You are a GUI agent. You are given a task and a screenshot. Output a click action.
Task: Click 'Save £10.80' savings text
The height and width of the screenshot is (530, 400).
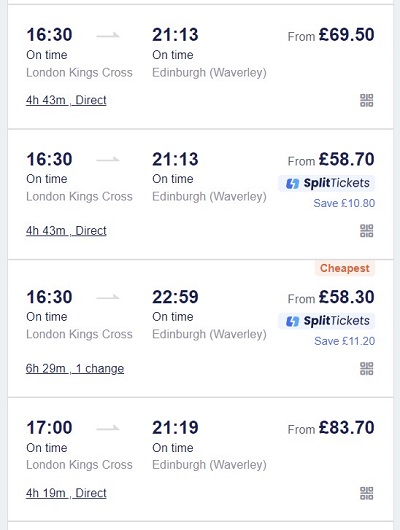[x=344, y=203]
